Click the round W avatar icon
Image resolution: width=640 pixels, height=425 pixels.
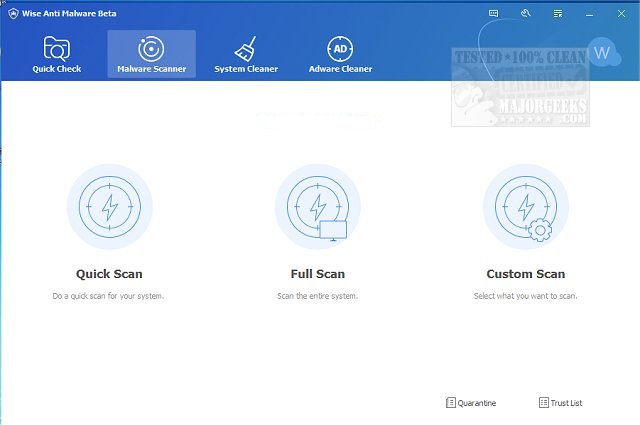[x=602, y=52]
